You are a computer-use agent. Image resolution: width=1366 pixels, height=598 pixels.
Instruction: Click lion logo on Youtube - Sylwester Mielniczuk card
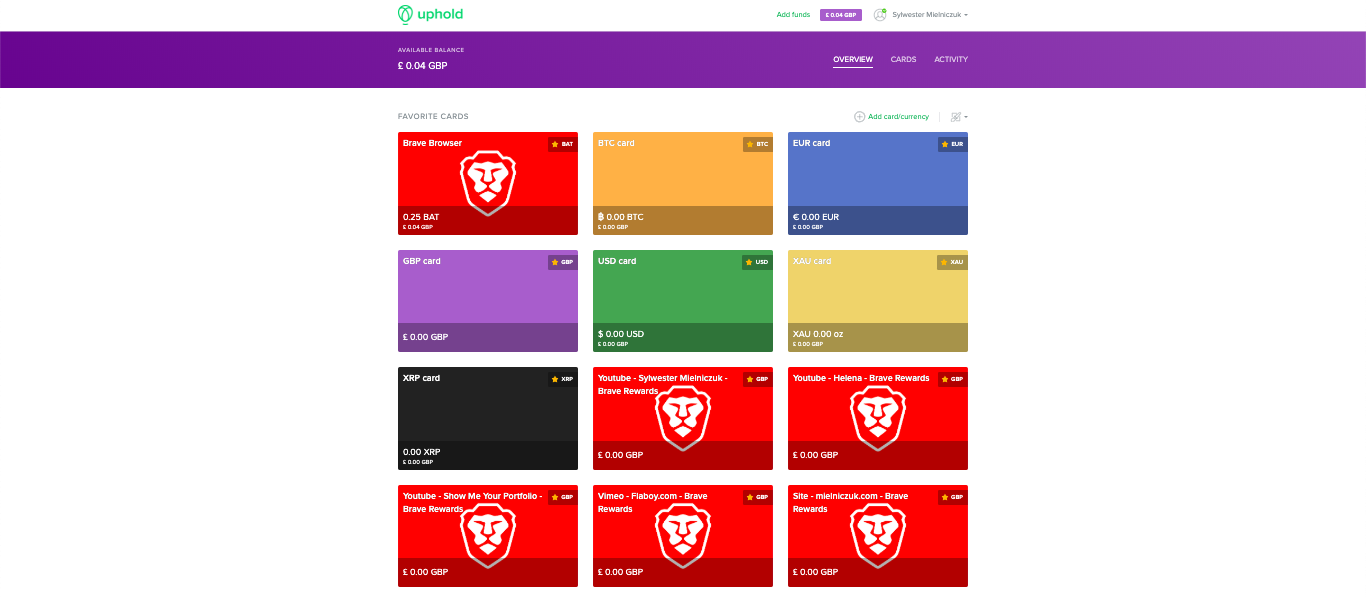[683, 419]
